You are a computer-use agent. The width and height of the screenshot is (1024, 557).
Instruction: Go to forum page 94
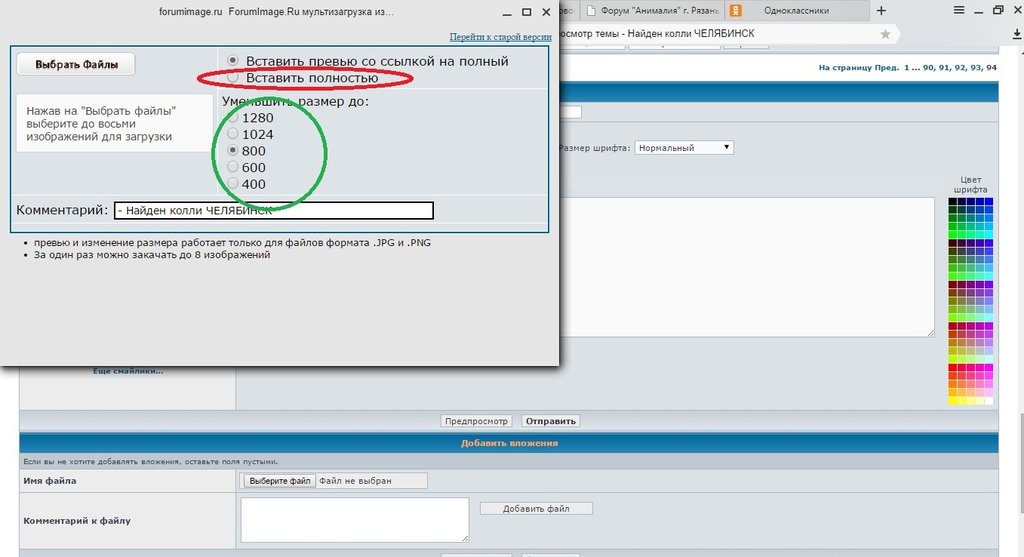tap(991, 67)
